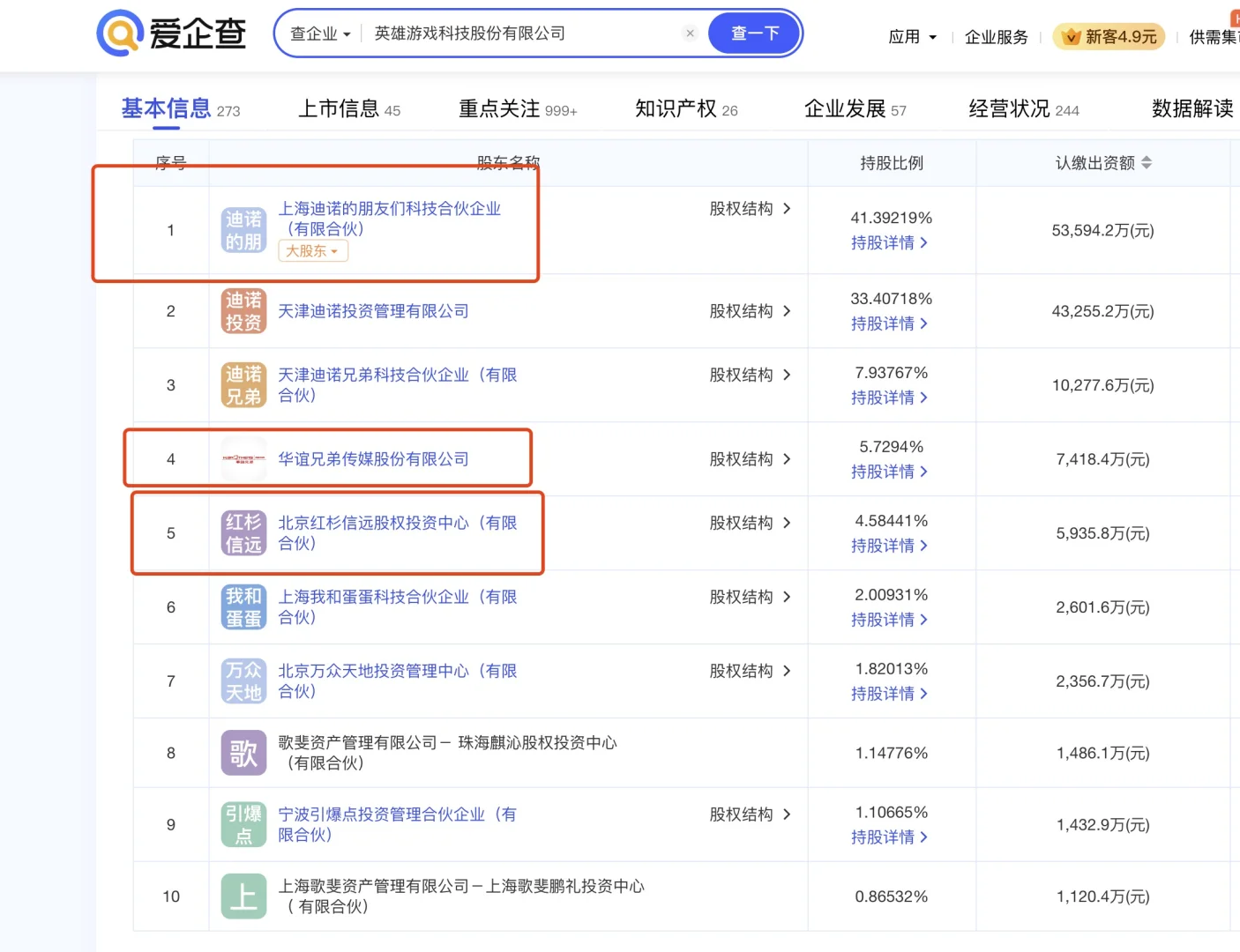Image resolution: width=1240 pixels, height=952 pixels.
Task: Click the 迪诺投资 shareholder logo
Action: (243, 311)
